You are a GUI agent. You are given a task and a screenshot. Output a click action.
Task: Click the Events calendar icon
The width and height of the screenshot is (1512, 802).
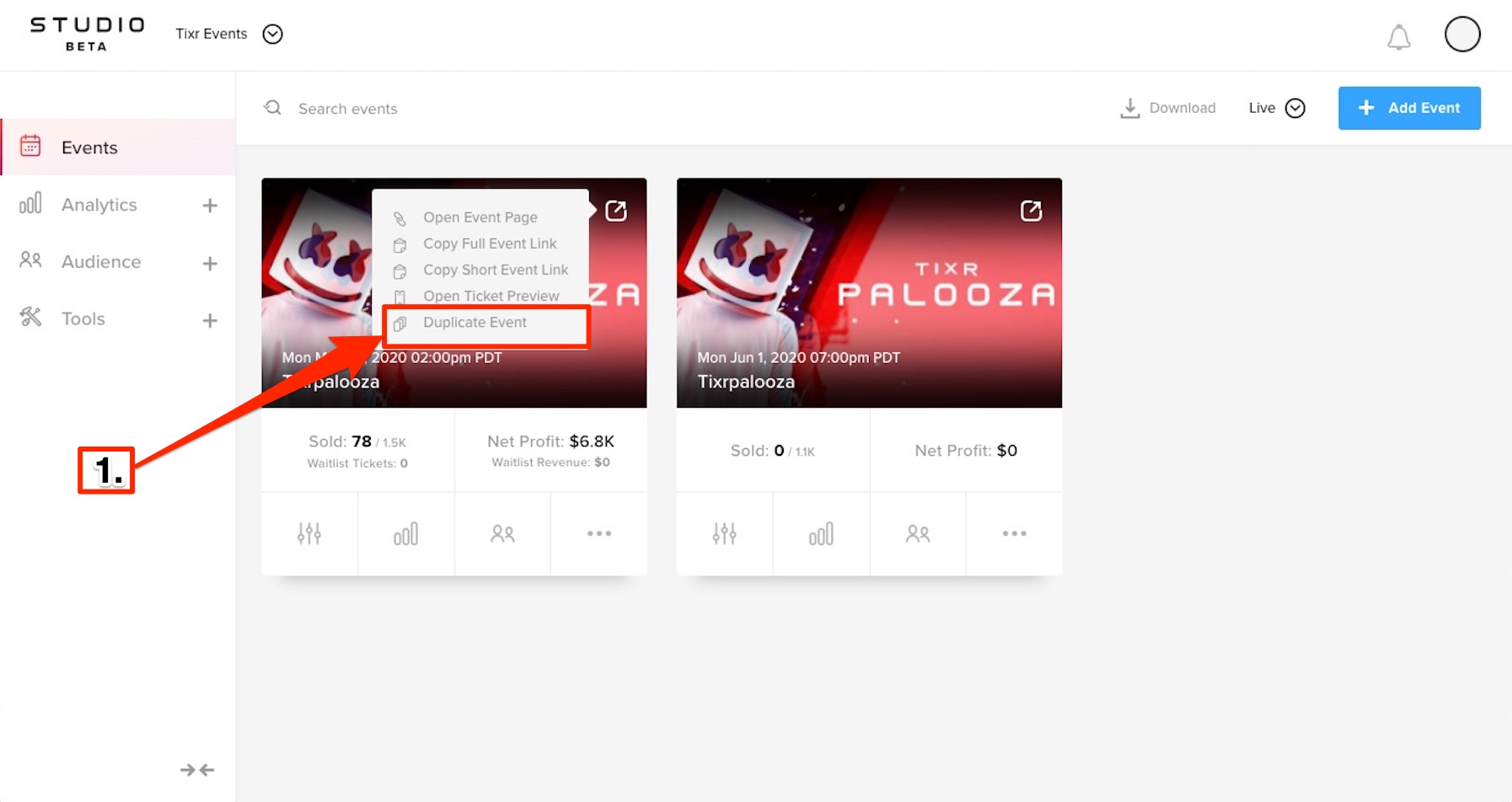[x=30, y=147]
